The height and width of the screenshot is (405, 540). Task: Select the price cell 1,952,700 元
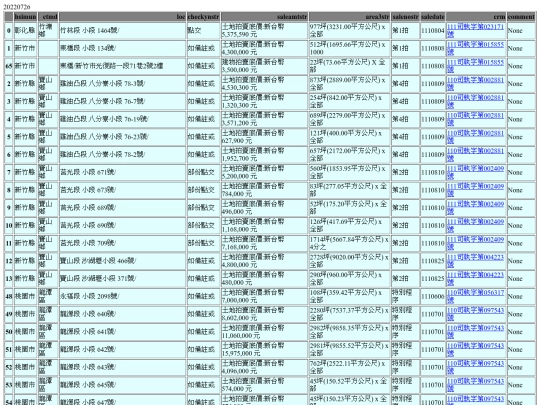tap(264, 155)
